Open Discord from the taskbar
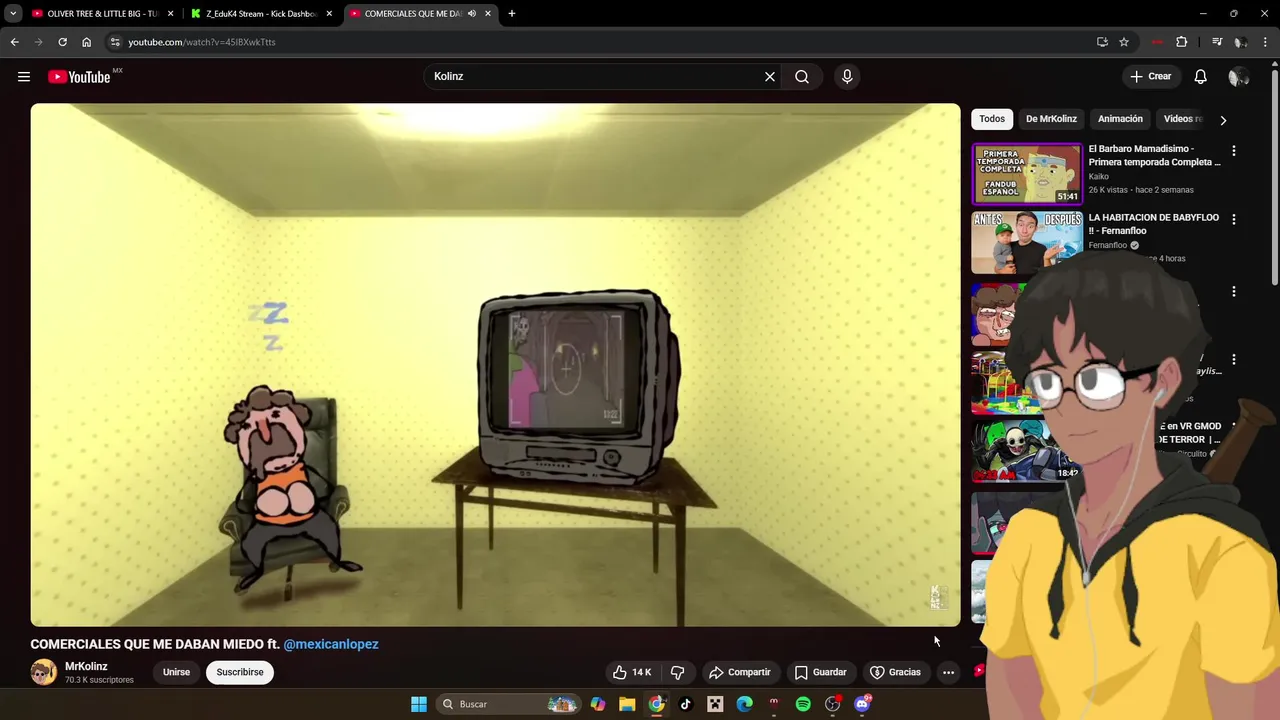 [862, 704]
